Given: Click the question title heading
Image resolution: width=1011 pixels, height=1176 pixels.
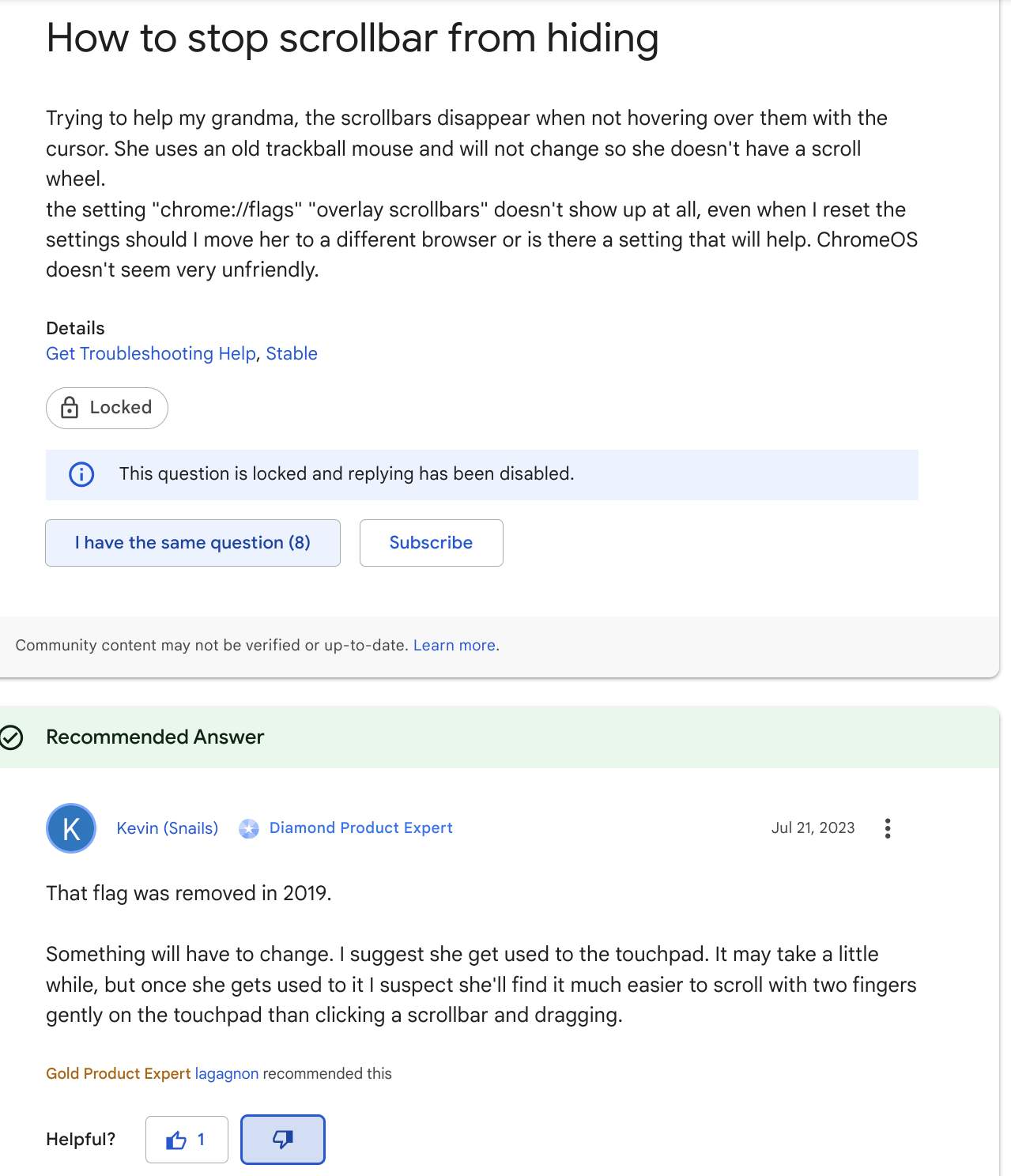Looking at the screenshot, I should (x=353, y=38).
